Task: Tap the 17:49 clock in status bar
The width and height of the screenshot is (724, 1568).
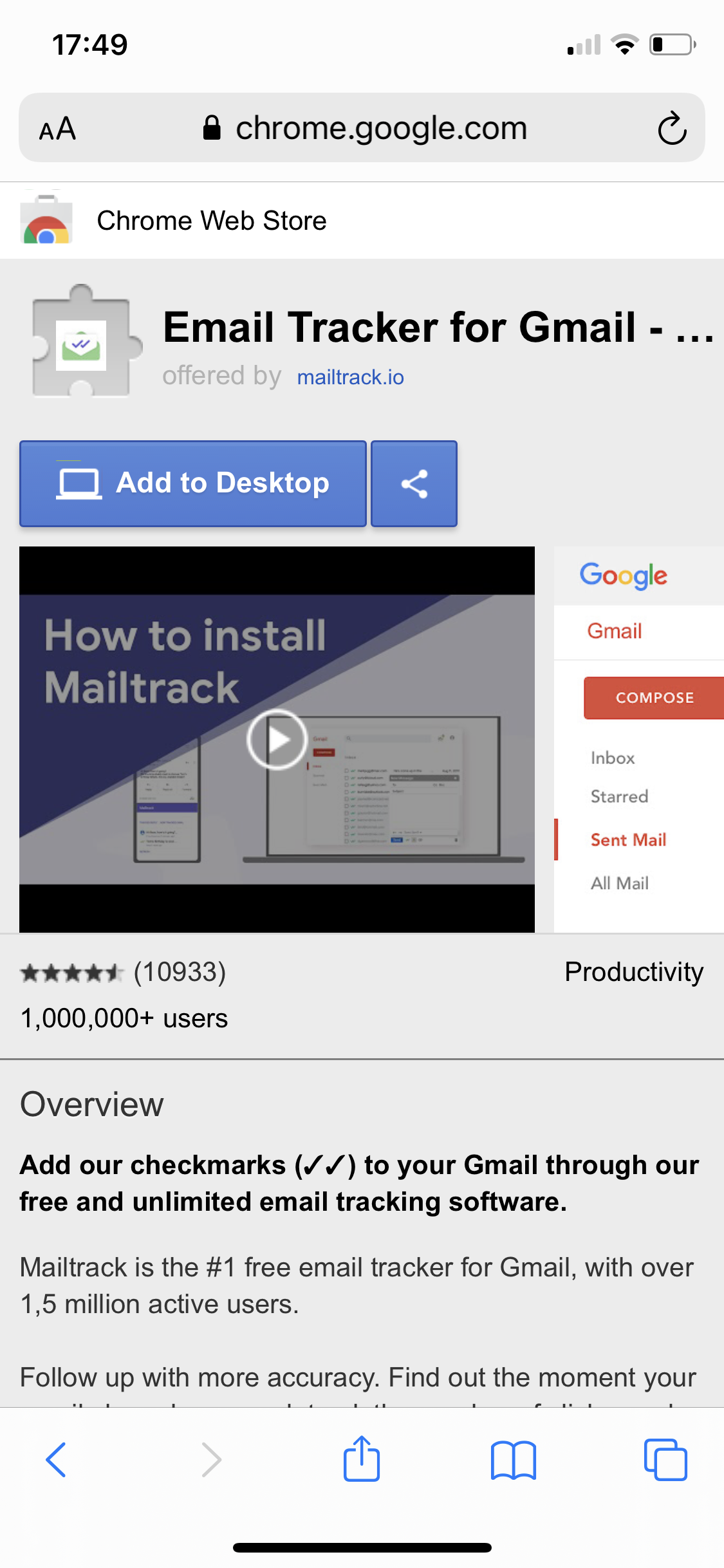Action: click(90, 45)
